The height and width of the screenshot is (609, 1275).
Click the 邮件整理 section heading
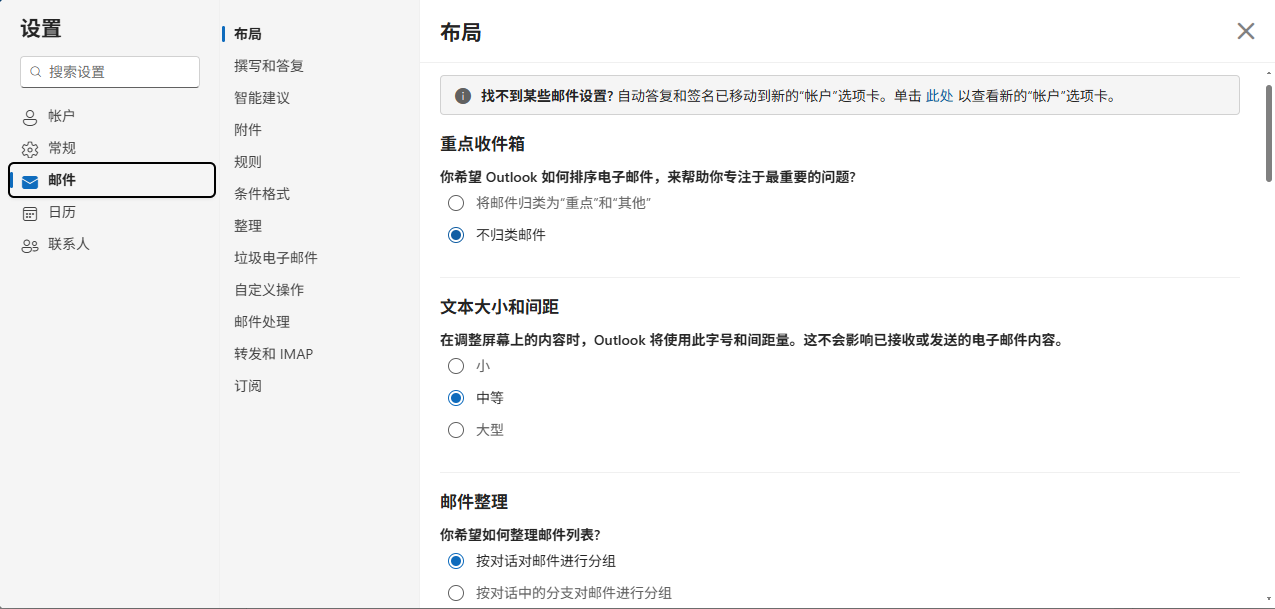[474, 502]
